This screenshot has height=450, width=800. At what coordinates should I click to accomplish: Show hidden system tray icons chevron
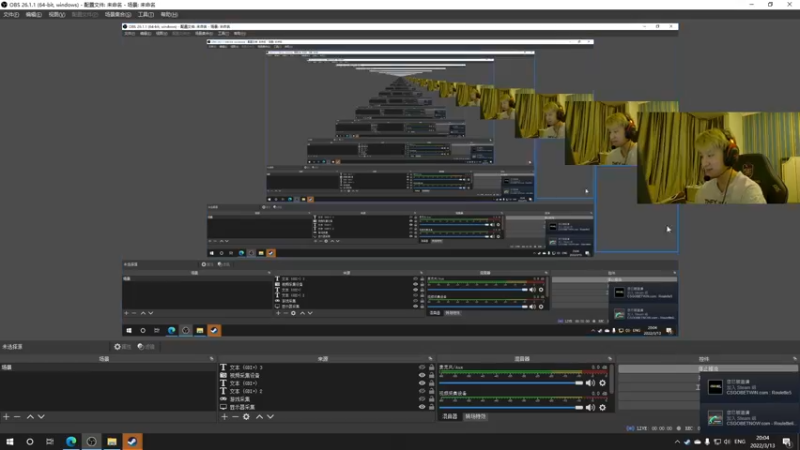point(677,442)
